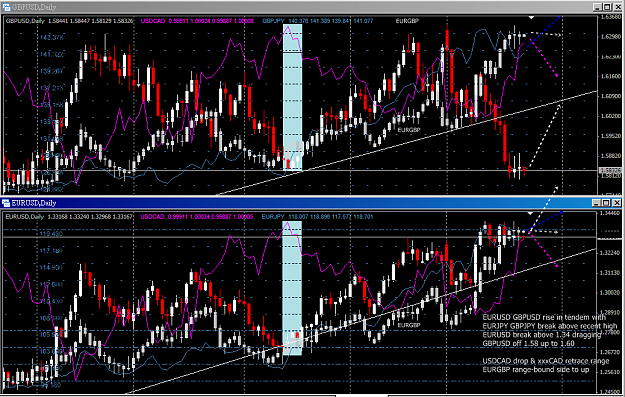This screenshot has width=625, height=397.
Task: Click the GBPJPY quote label in GBPUSD chart
Action: (318, 21)
